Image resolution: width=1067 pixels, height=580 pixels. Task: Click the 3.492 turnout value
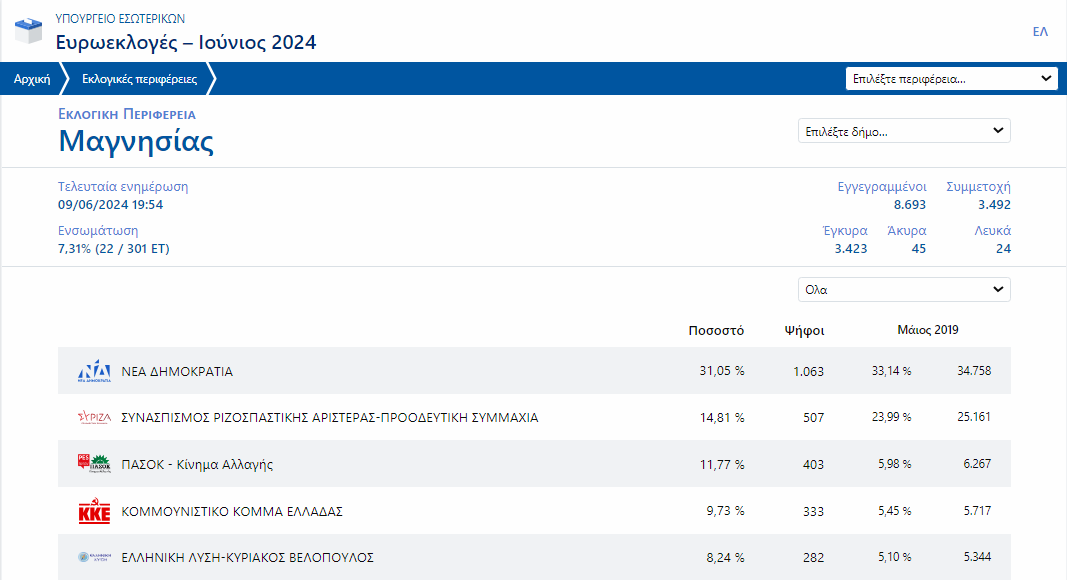point(994,205)
